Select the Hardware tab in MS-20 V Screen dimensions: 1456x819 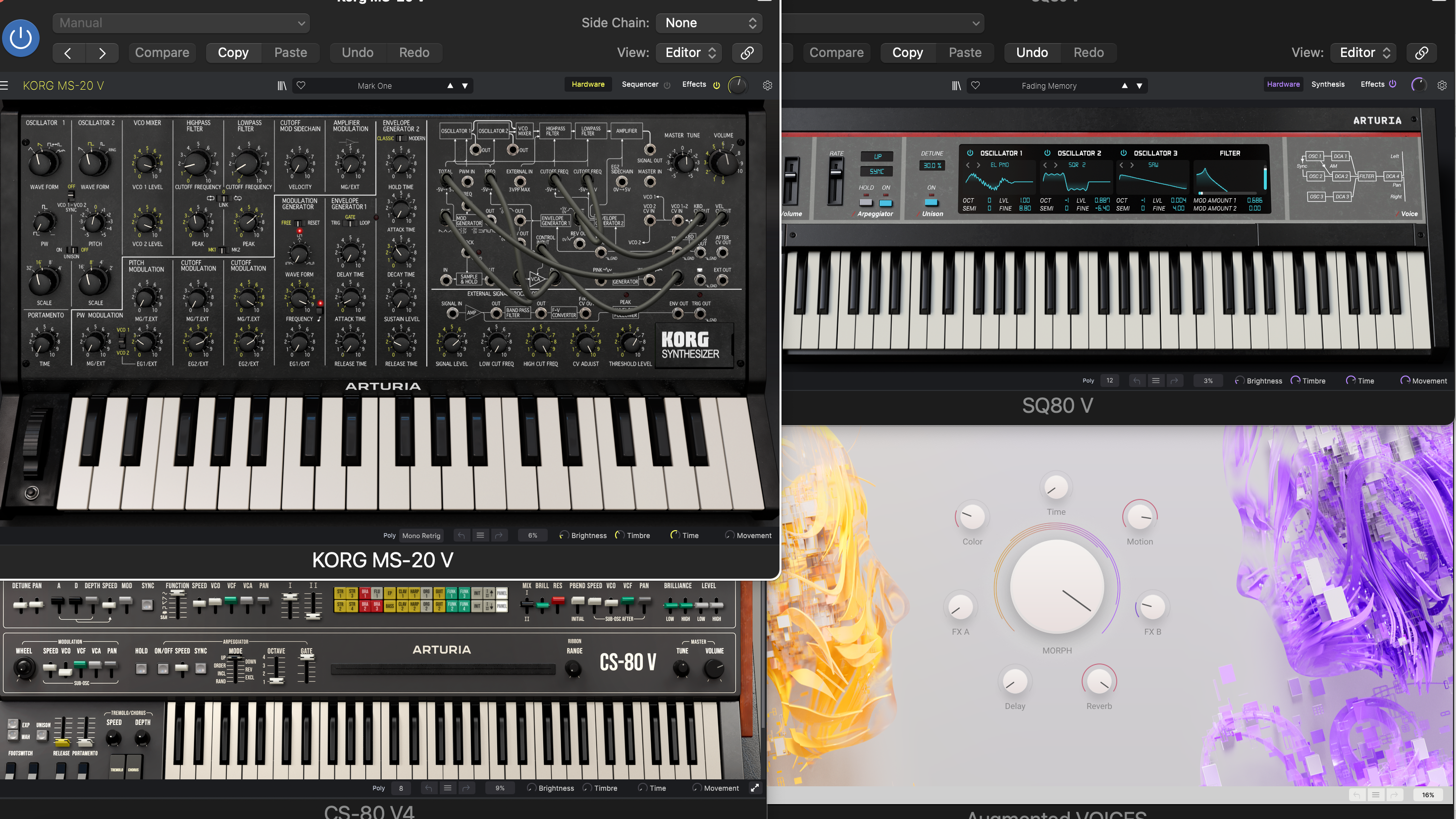click(588, 84)
